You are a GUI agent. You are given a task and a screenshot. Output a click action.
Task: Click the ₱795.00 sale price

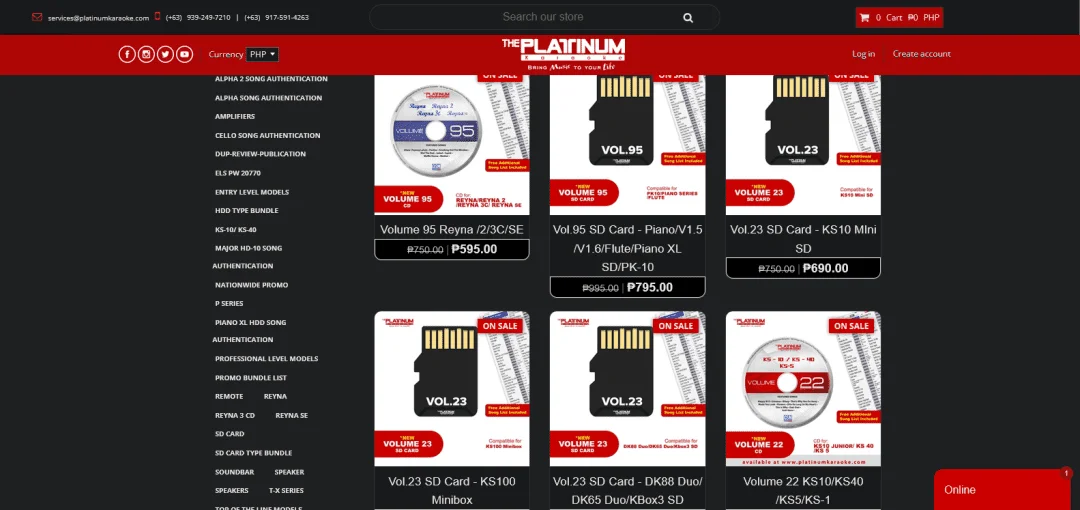tap(650, 287)
